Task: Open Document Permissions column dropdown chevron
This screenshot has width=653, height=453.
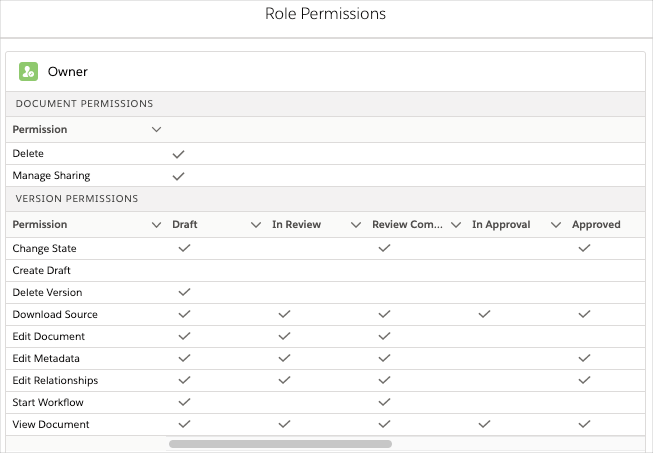Action: tap(155, 129)
